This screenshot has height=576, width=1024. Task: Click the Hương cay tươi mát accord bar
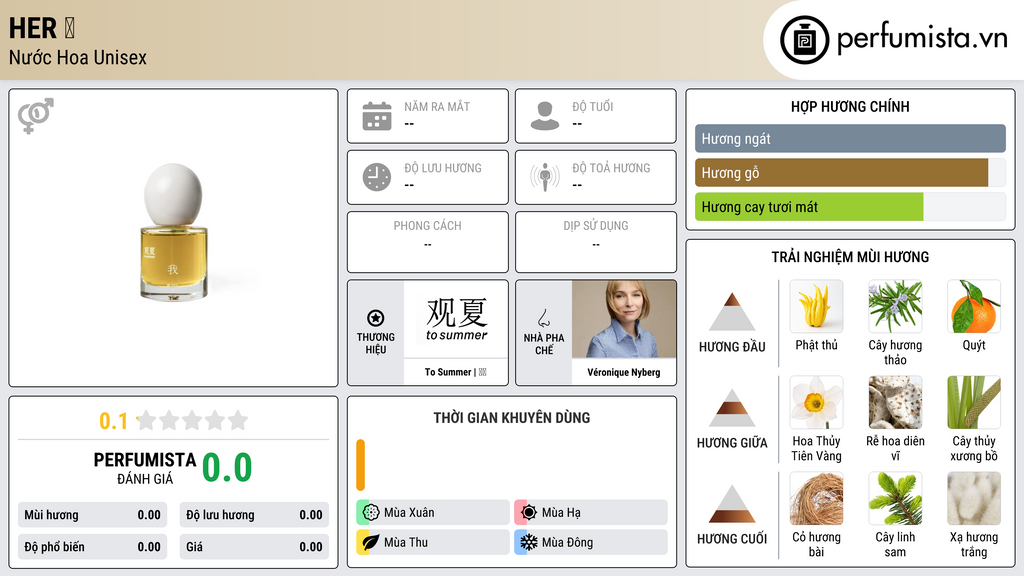point(850,207)
